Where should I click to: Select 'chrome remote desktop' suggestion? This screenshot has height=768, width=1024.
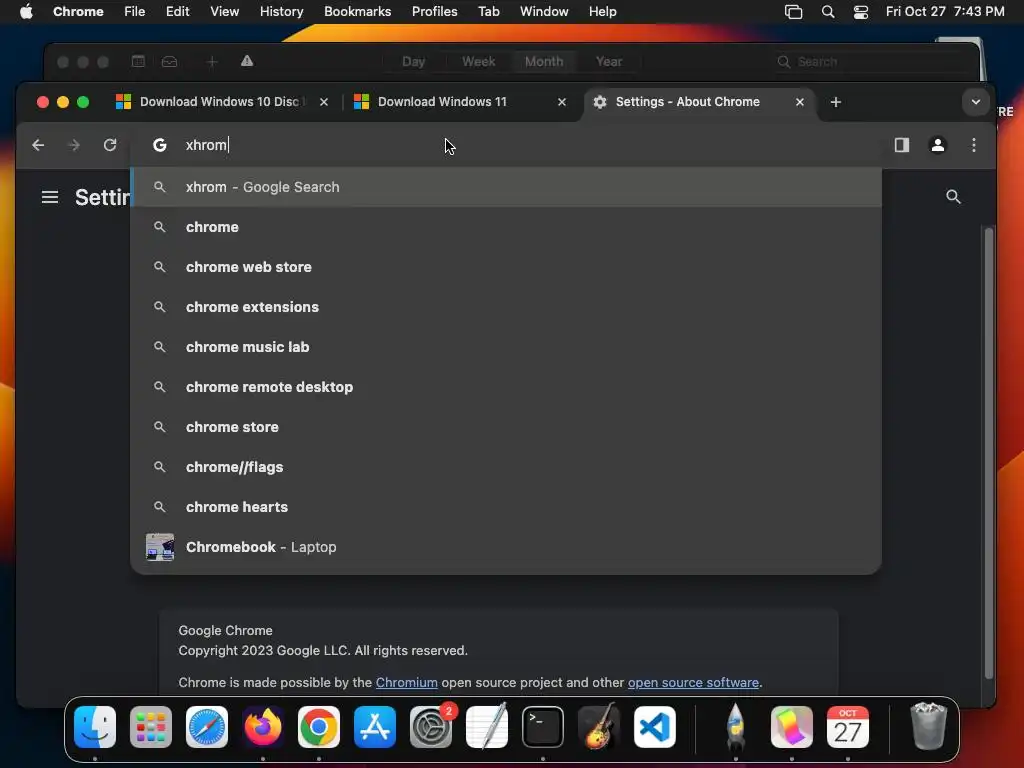506,387
